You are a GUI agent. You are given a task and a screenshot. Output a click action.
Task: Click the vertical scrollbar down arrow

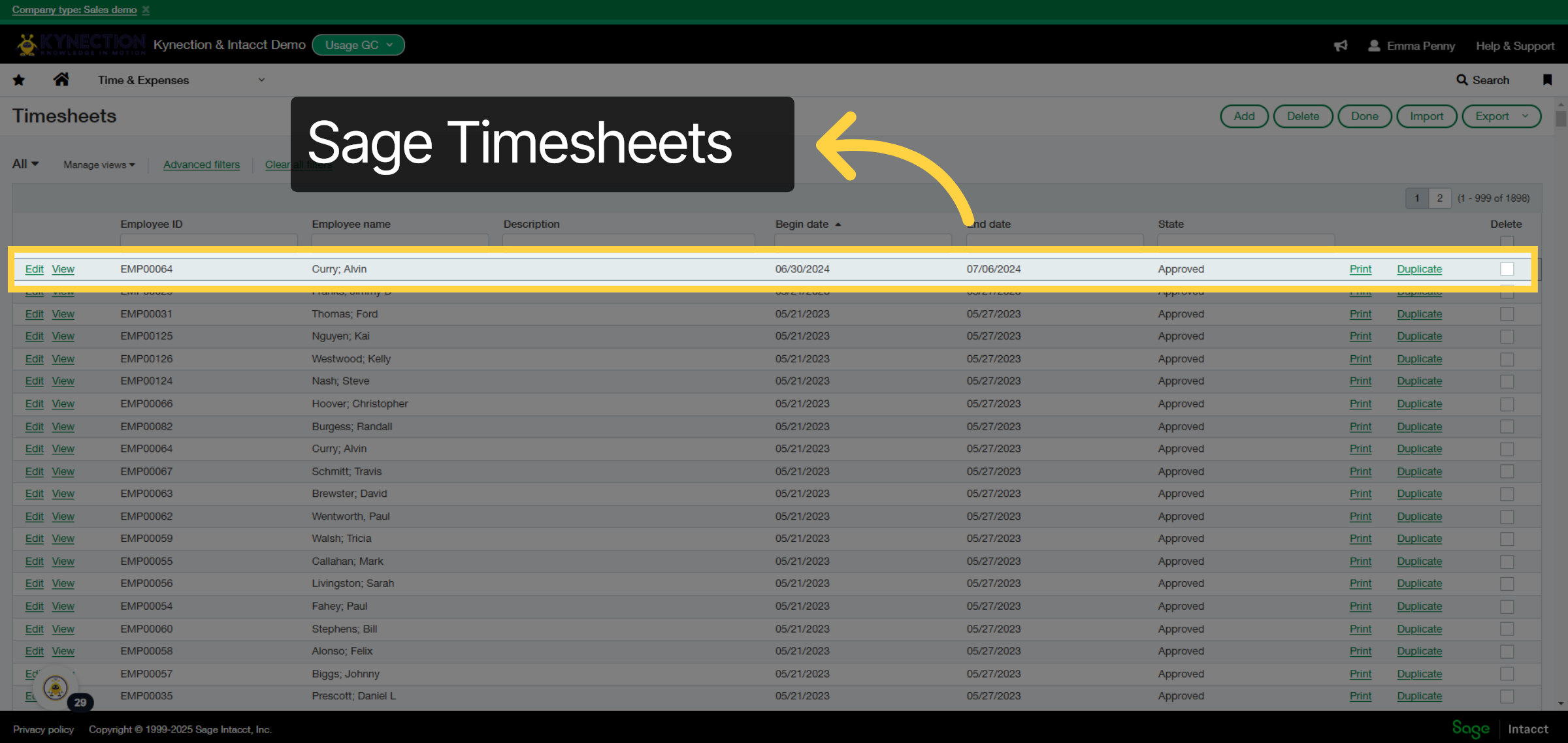[x=1561, y=704]
